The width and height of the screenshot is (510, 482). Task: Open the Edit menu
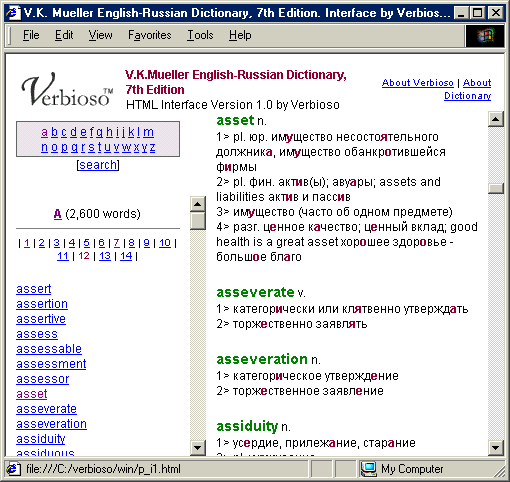(x=64, y=35)
